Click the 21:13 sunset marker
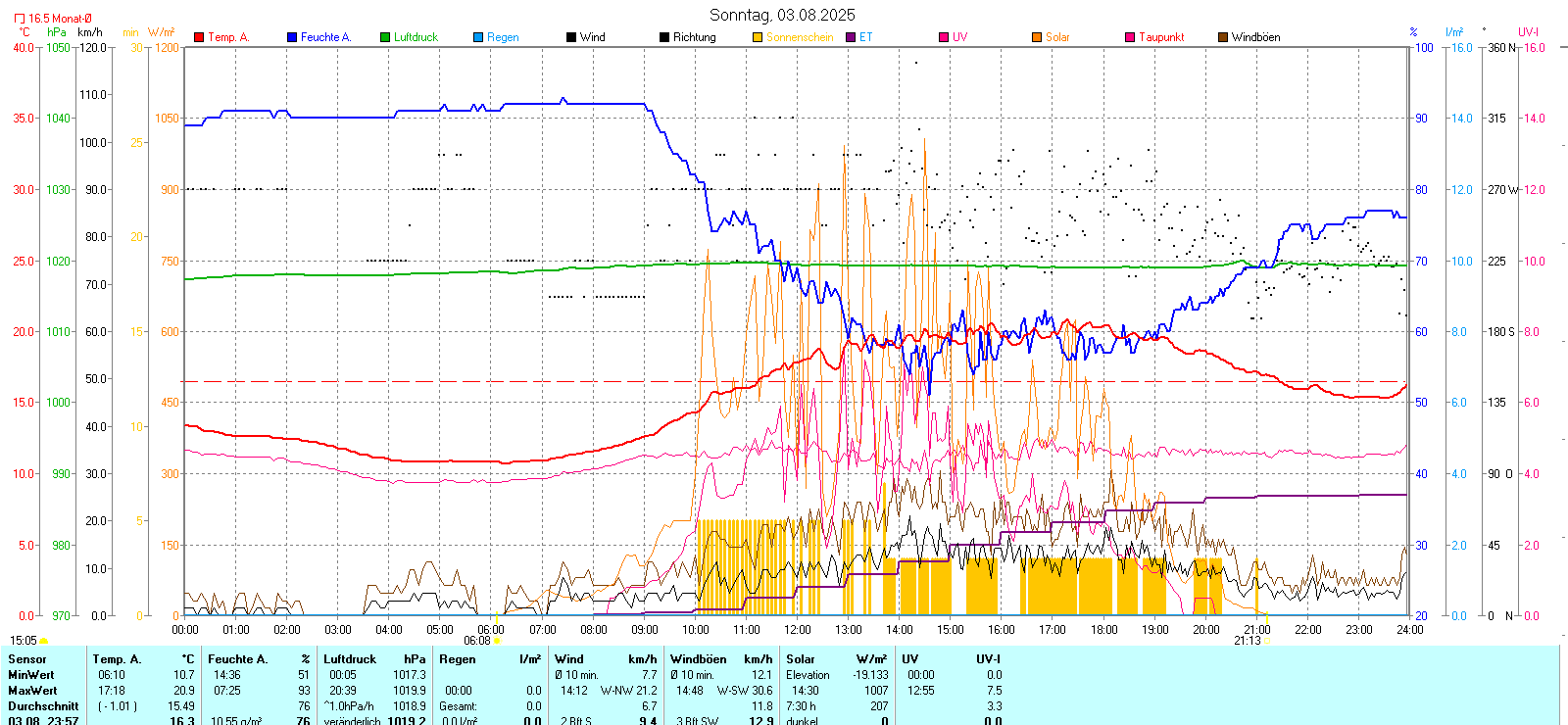The width and height of the screenshot is (1568, 725). 1265,641
